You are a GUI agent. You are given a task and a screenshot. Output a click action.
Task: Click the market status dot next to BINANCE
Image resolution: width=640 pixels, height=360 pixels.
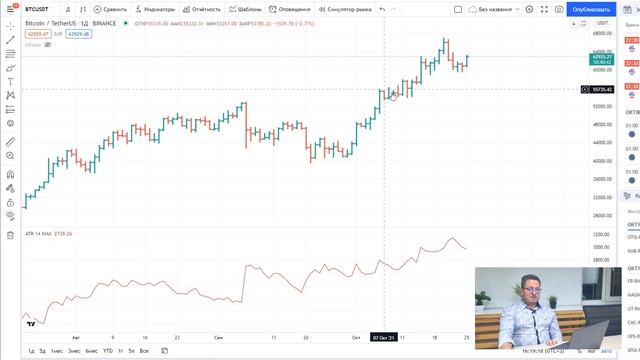126,23
